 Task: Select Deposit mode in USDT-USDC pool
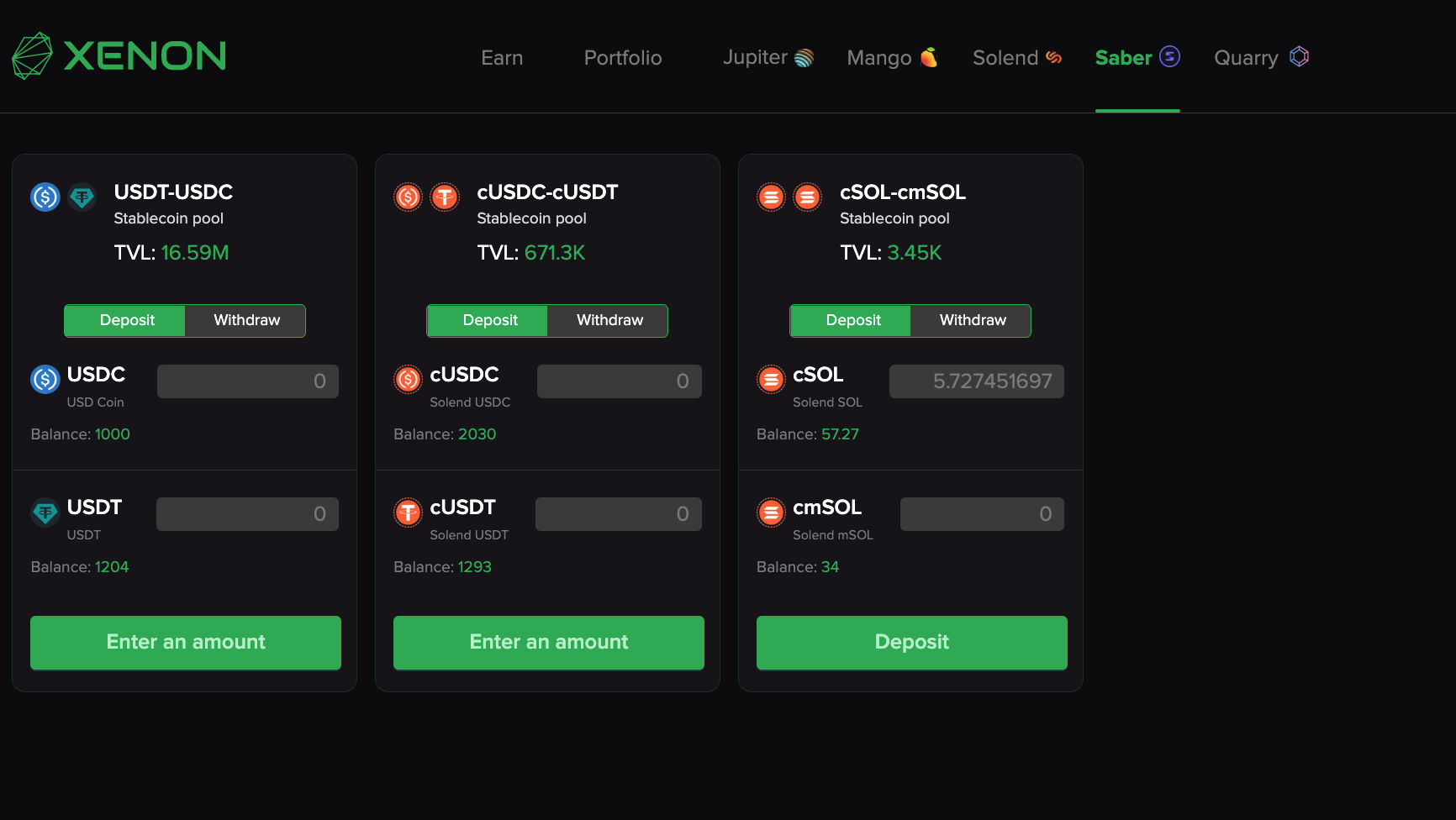click(125, 321)
